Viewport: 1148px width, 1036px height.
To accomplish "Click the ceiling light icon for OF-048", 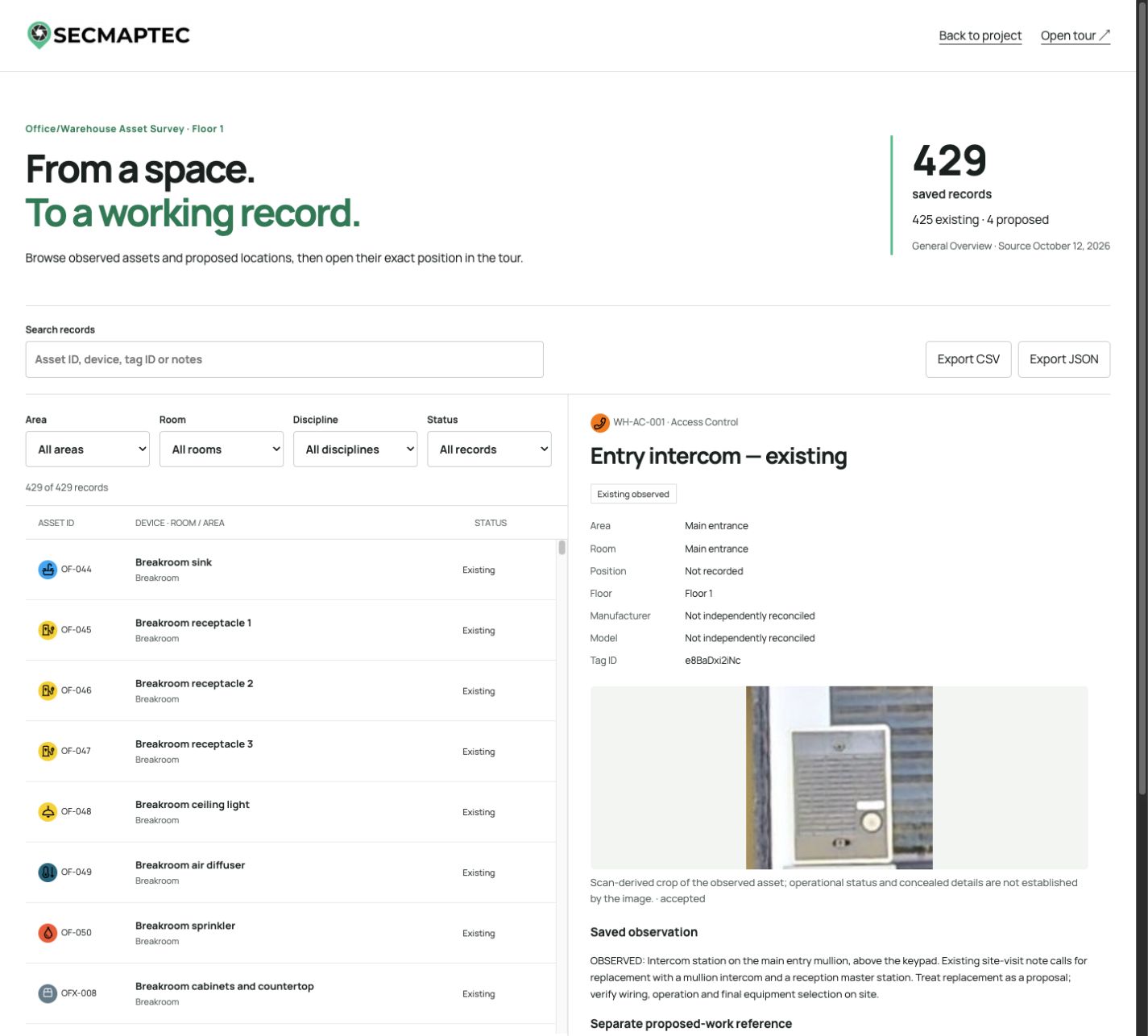I will click(48, 811).
